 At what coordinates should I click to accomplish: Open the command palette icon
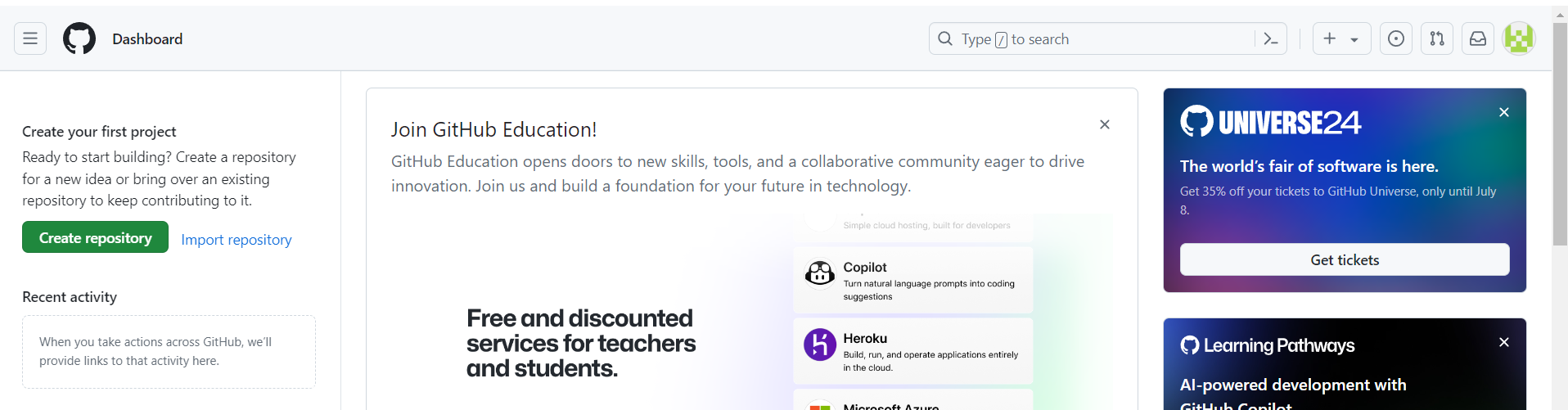click(1271, 38)
